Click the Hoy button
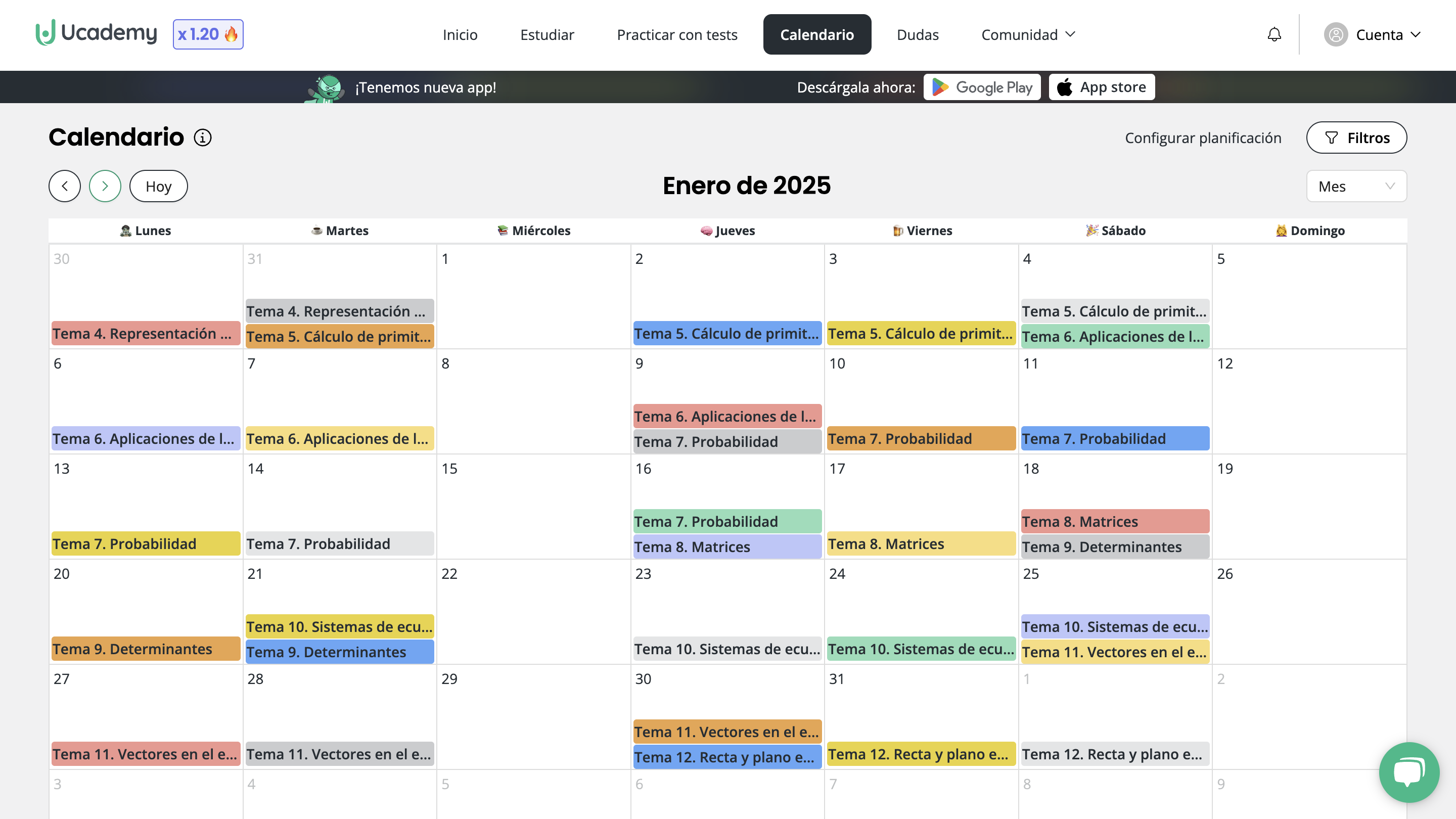1456x819 pixels. (158, 186)
